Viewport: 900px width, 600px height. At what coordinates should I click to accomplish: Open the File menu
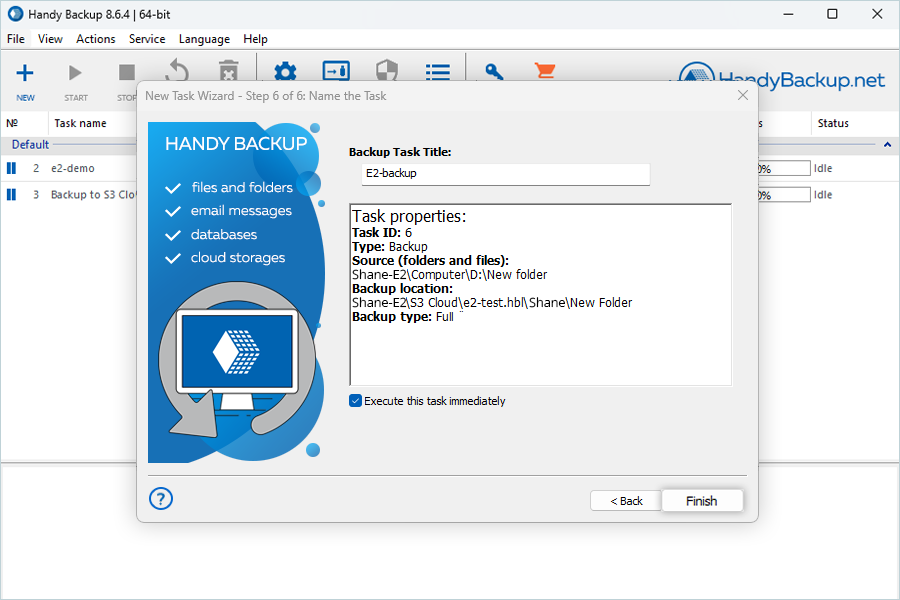[15, 39]
